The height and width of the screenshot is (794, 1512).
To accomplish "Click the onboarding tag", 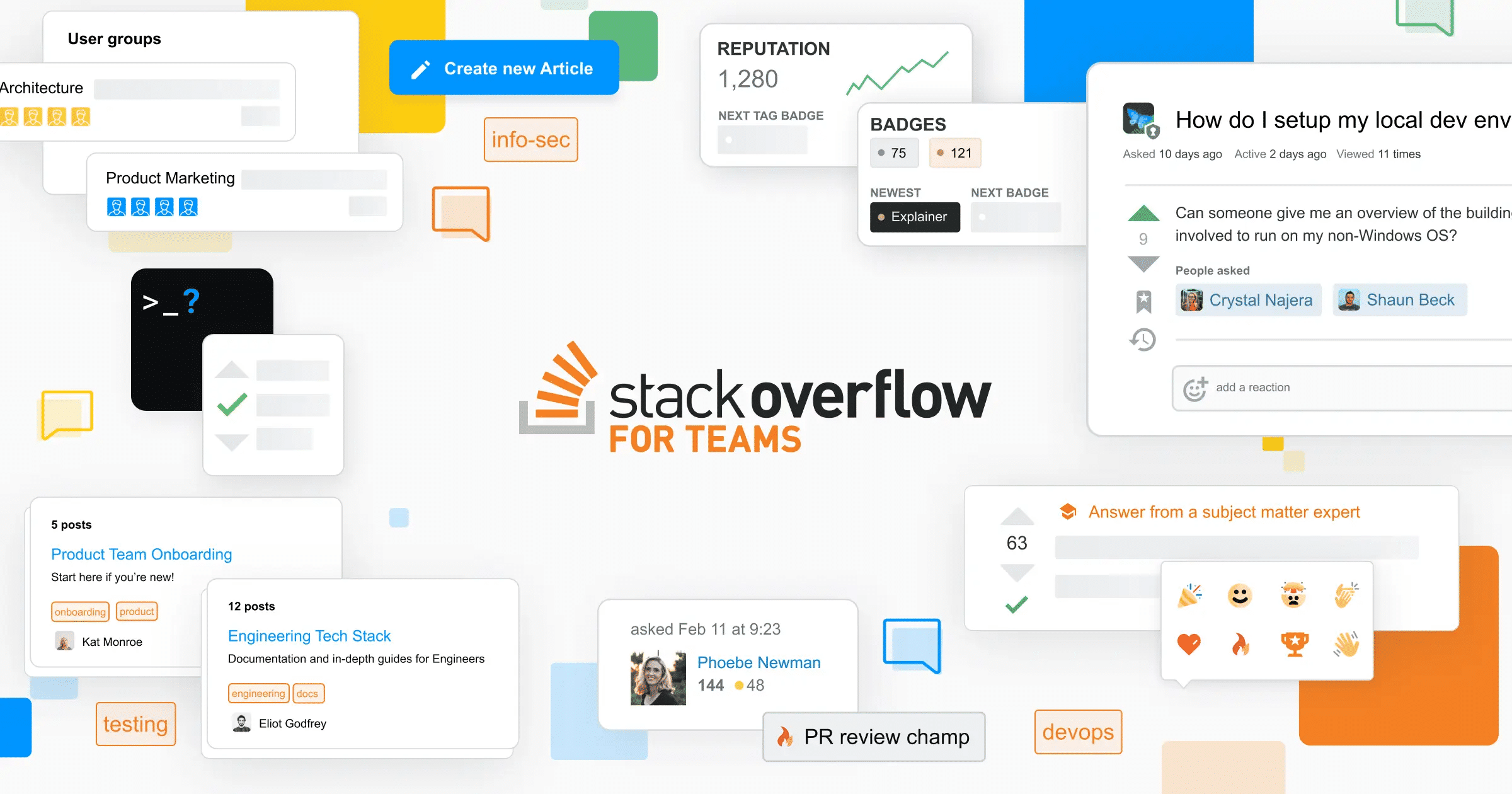I will (80, 612).
